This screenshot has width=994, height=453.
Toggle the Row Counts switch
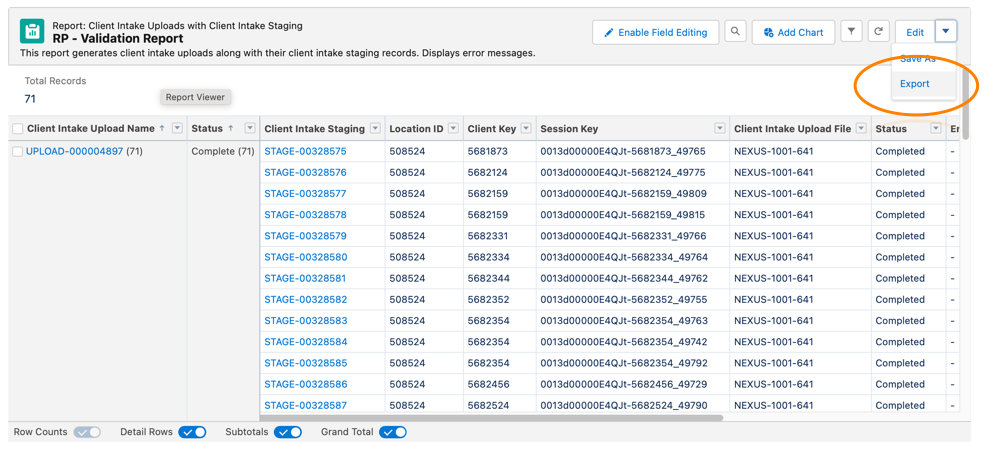pyautogui.click(x=88, y=432)
